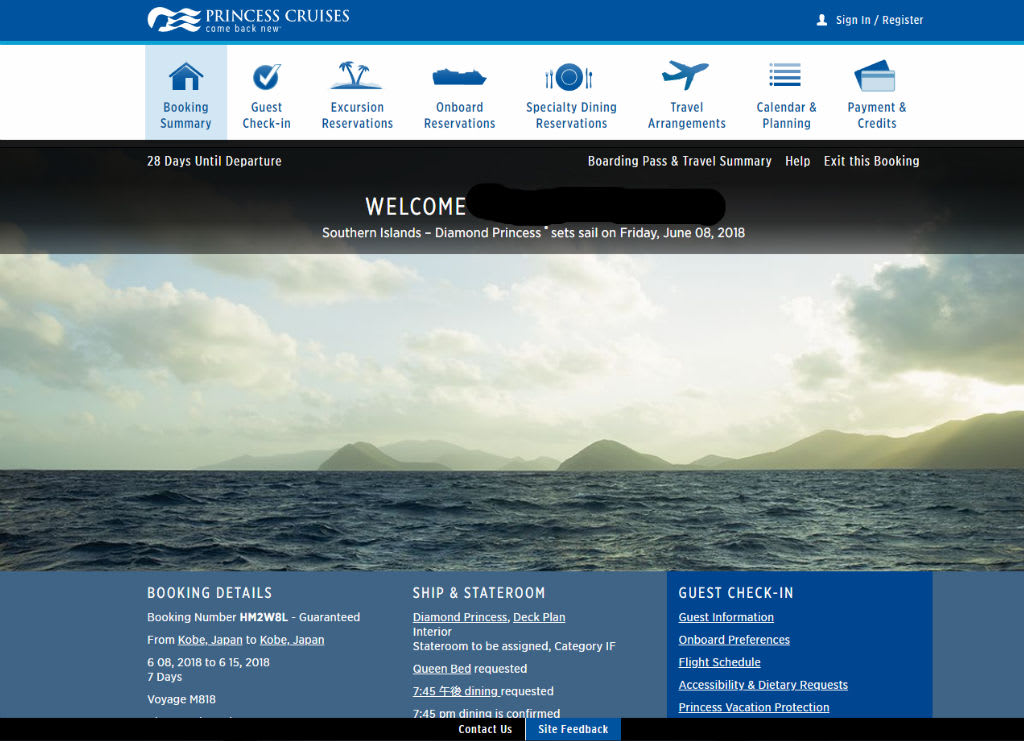Click the booking number HM2W8L text
Image resolution: width=1024 pixels, height=741 pixels.
click(263, 617)
